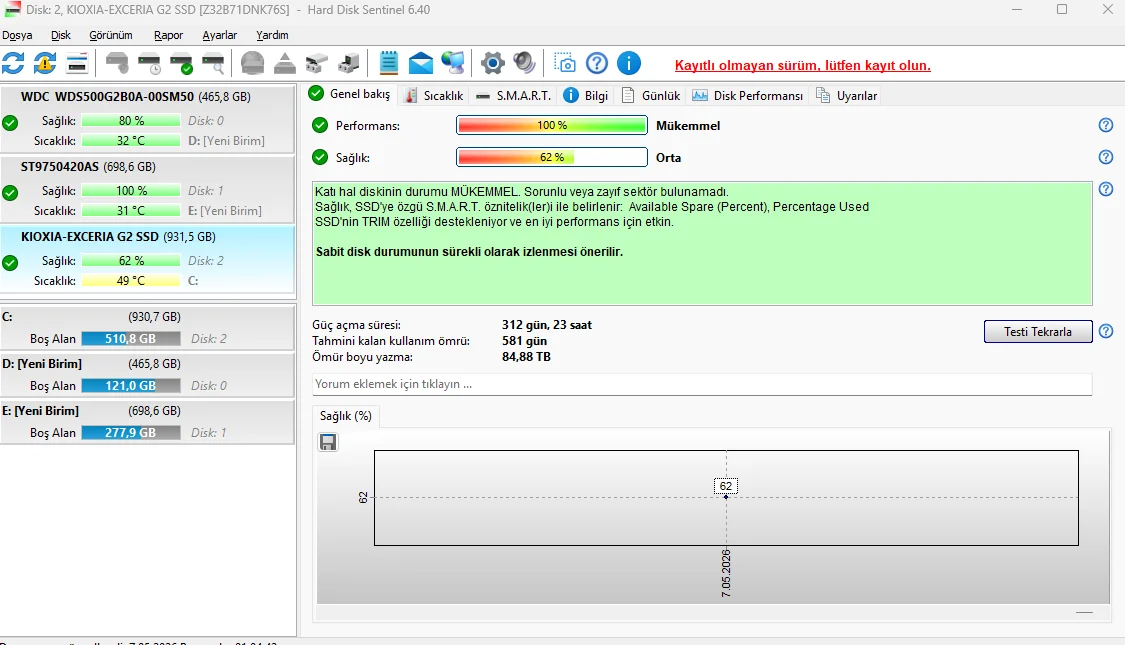The width and height of the screenshot is (1125, 645).
Task: Open the Dosya menu
Action: click(x=17, y=35)
